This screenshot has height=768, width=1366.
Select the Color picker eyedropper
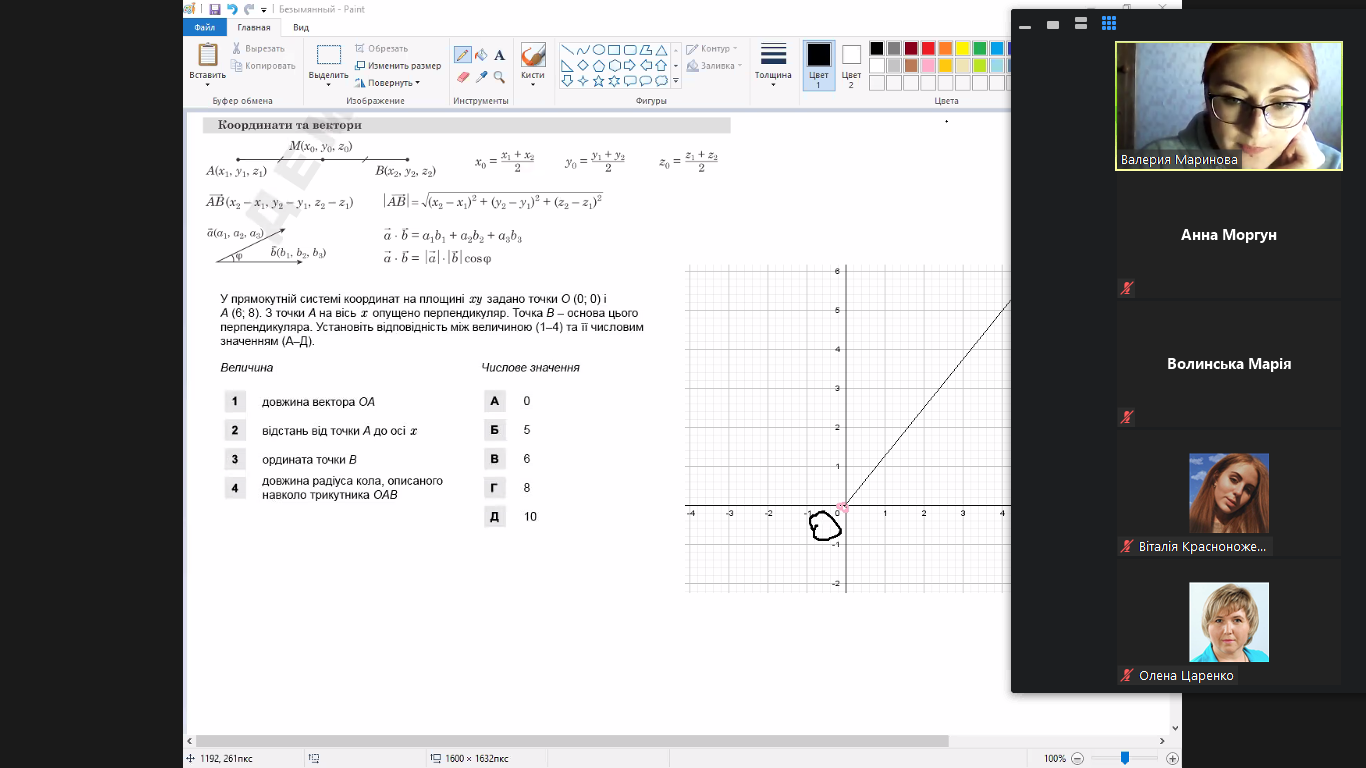pos(481,77)
